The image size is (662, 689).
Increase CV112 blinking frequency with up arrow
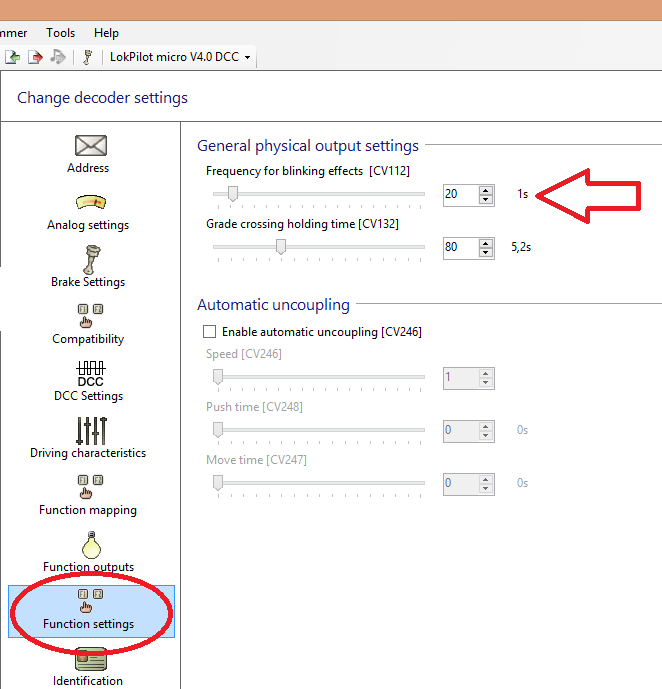[485, 190]
